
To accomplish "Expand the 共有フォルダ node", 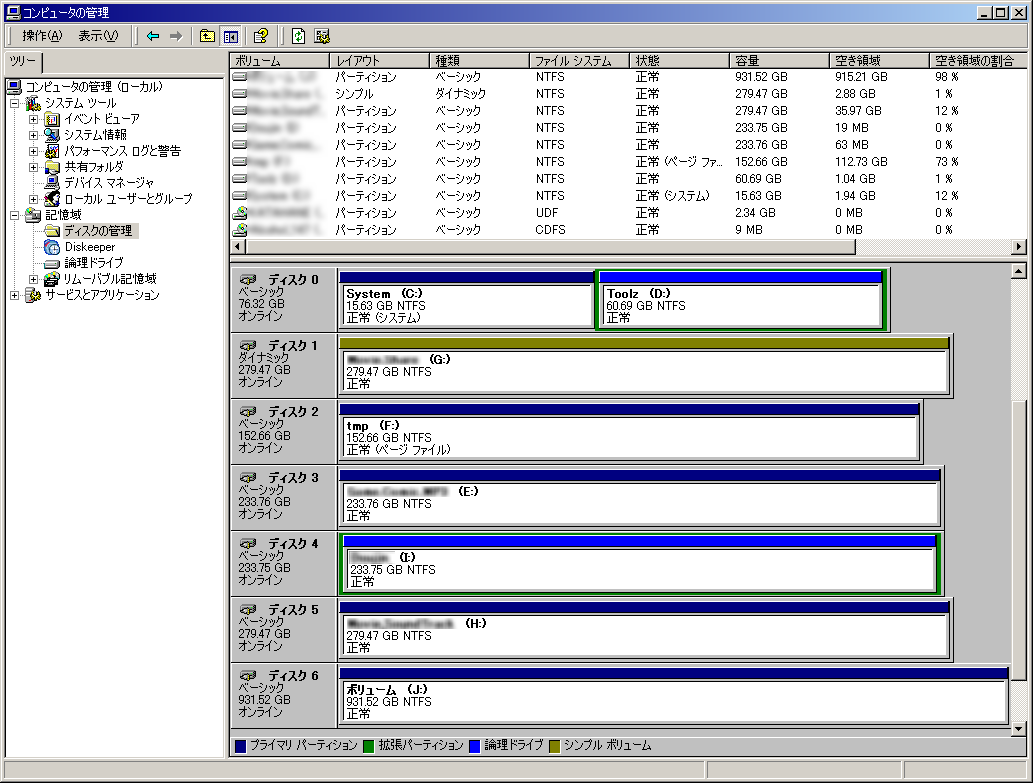I will 34,167.
